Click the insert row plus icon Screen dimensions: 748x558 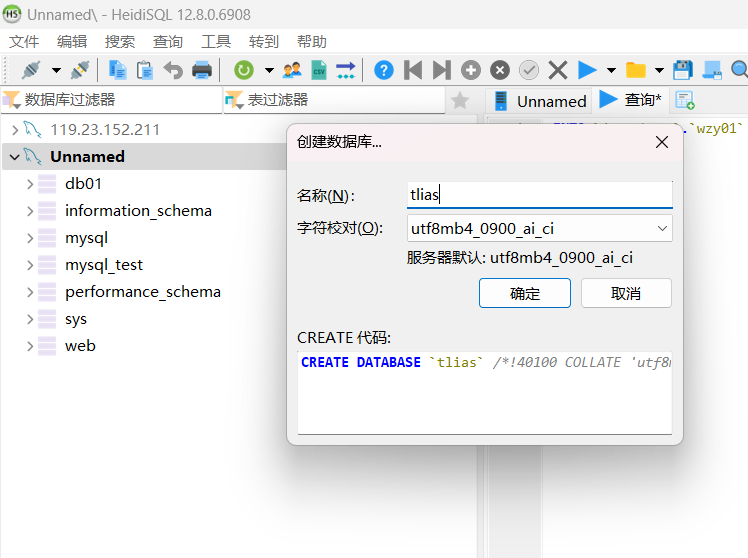coord(471,70)
